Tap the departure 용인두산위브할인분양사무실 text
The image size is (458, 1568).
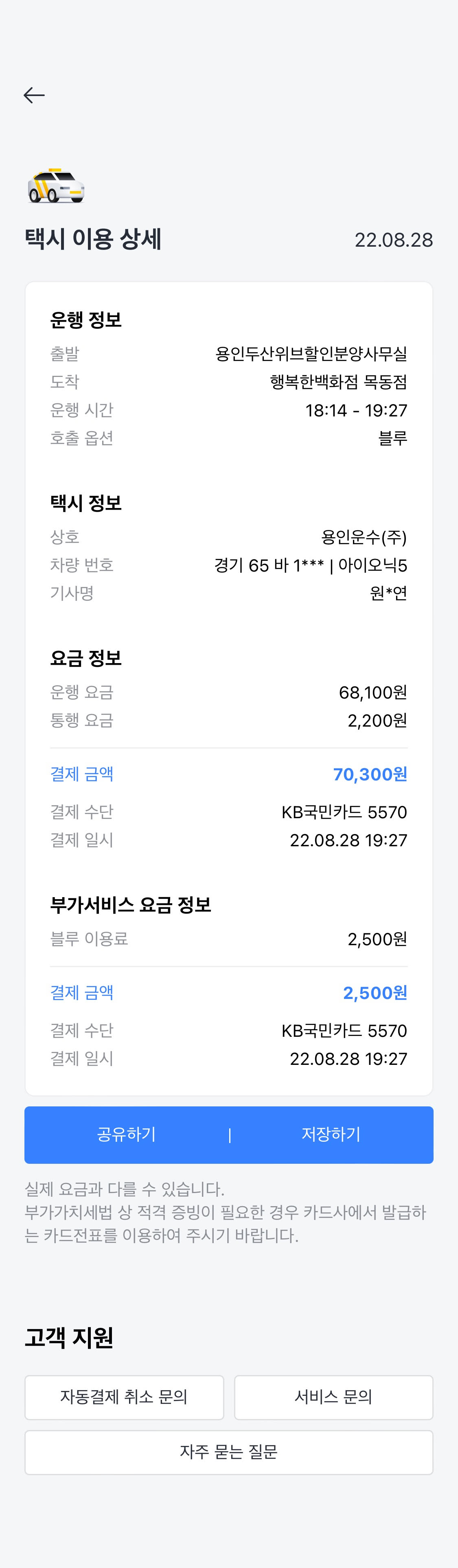click(x=311, y=354)
